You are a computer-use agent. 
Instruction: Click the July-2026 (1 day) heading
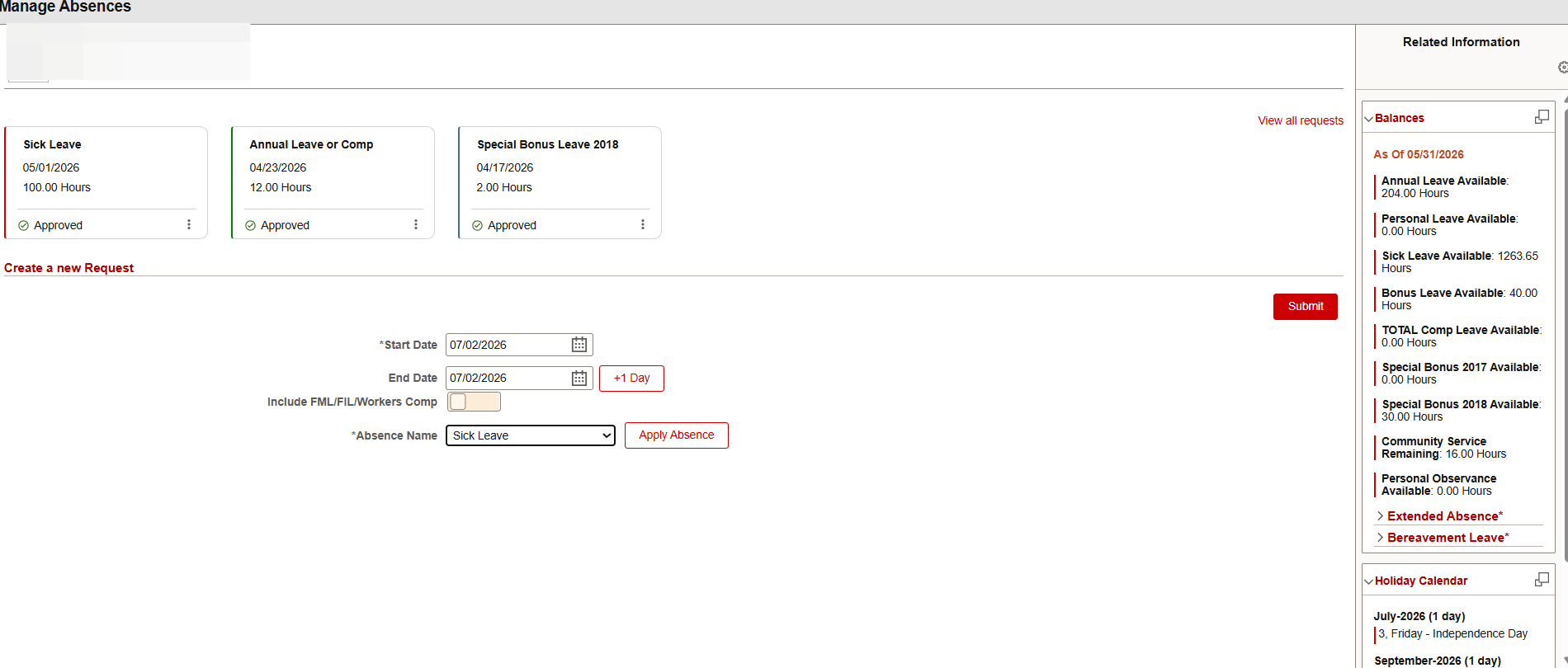click(x=1419, y=616)
